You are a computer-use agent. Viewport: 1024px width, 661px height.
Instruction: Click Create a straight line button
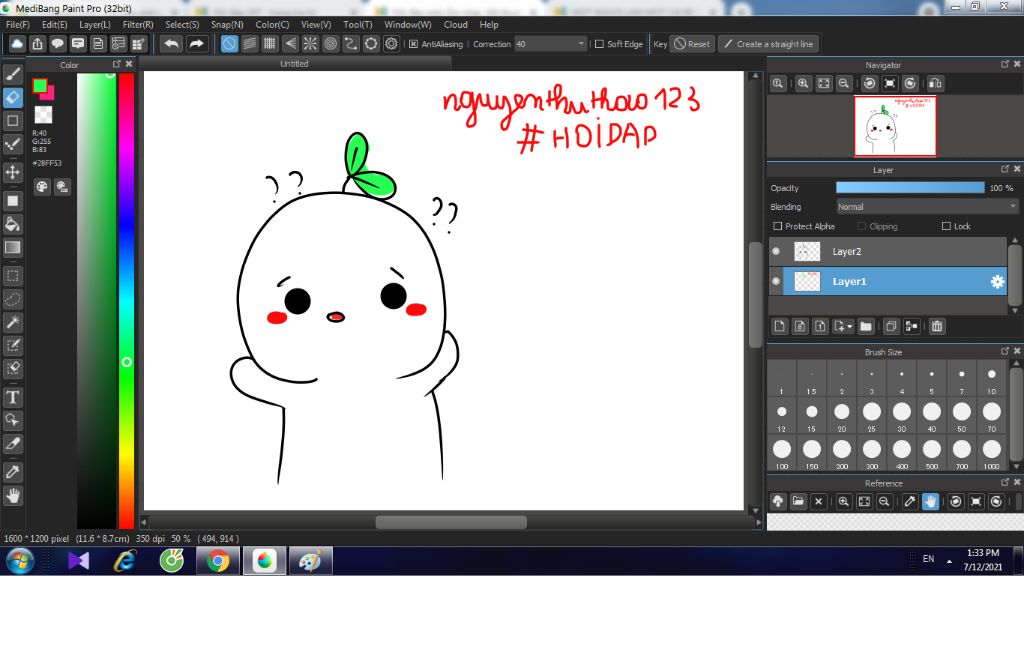click(x=769, y=44)
